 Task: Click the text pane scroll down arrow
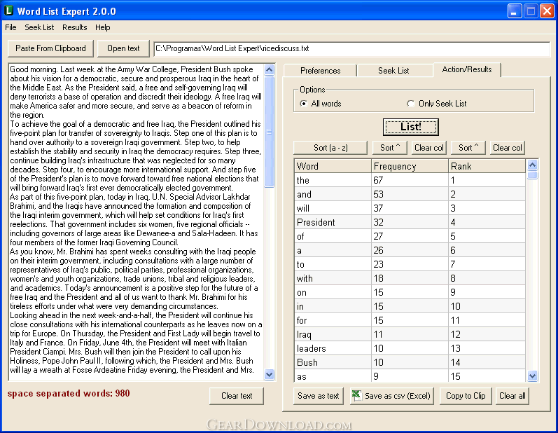pos(269,374)
